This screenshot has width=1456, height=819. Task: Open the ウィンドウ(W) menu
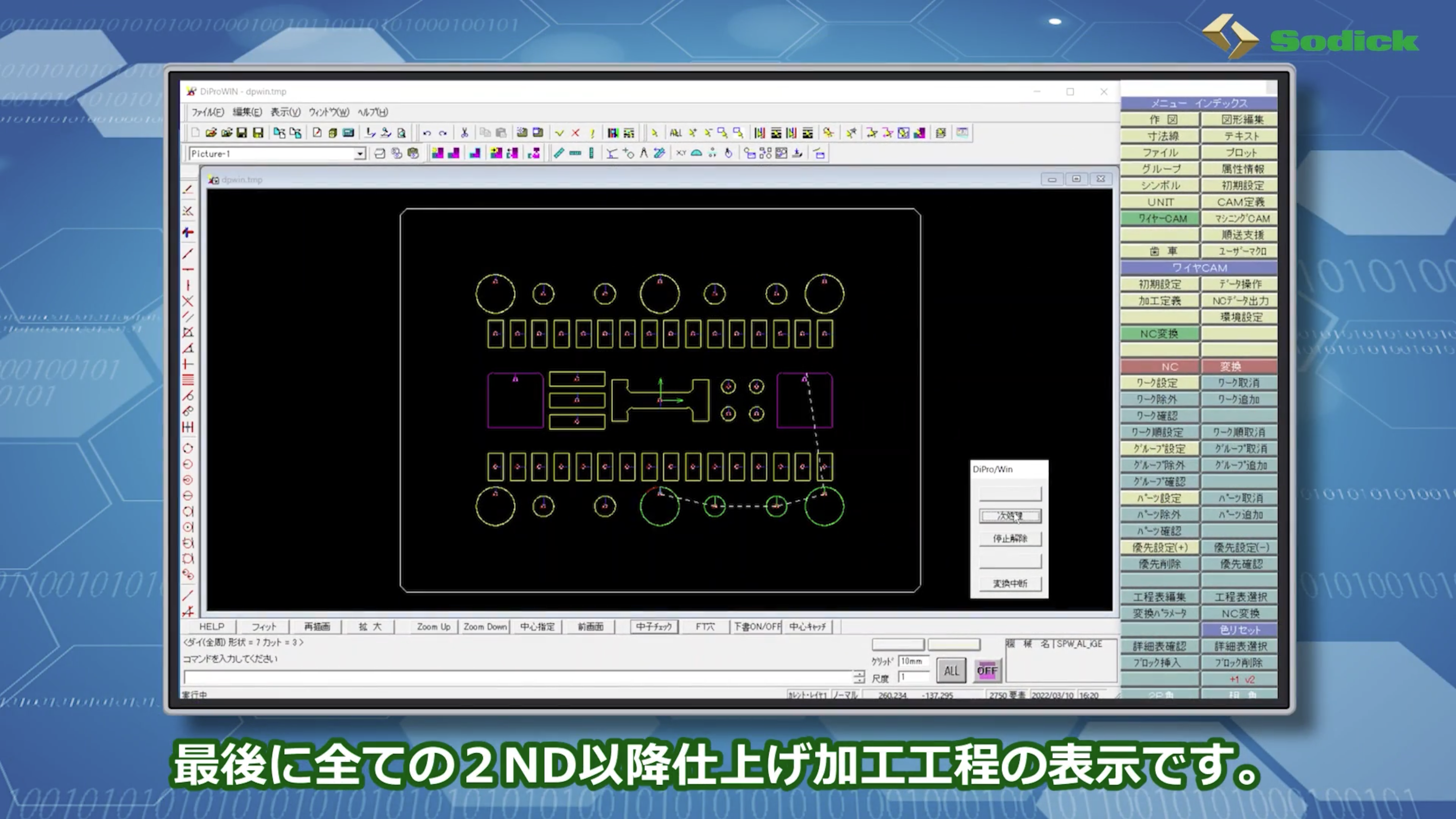(x=328, y=112)
